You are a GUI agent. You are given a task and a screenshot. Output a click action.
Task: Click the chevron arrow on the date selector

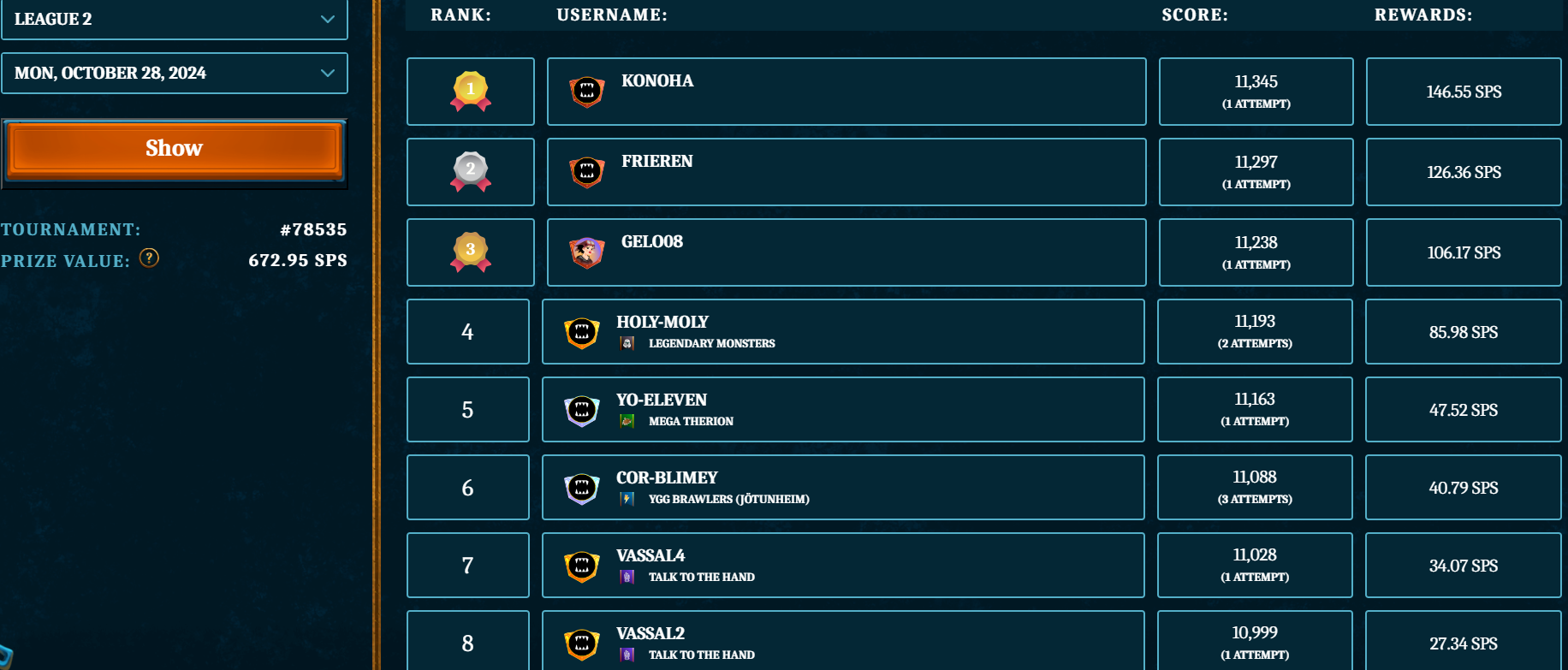point(327,73)
